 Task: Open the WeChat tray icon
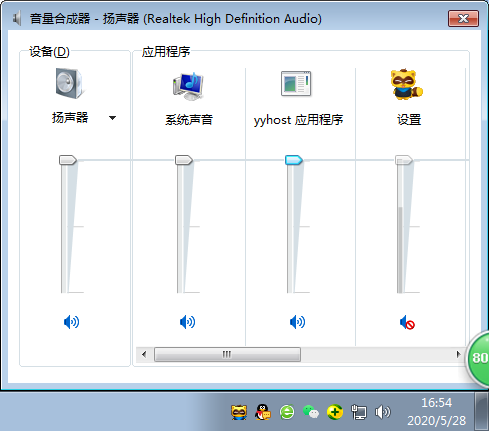[311, 412]
